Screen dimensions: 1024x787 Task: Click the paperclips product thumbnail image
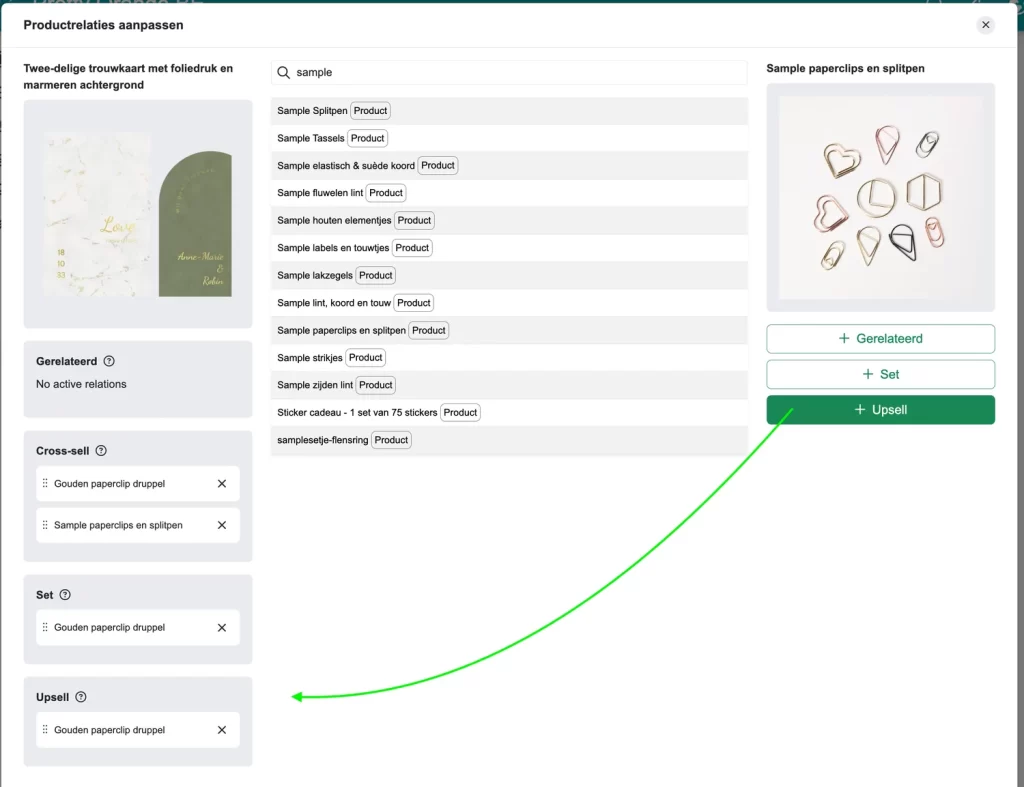(880, 196)
